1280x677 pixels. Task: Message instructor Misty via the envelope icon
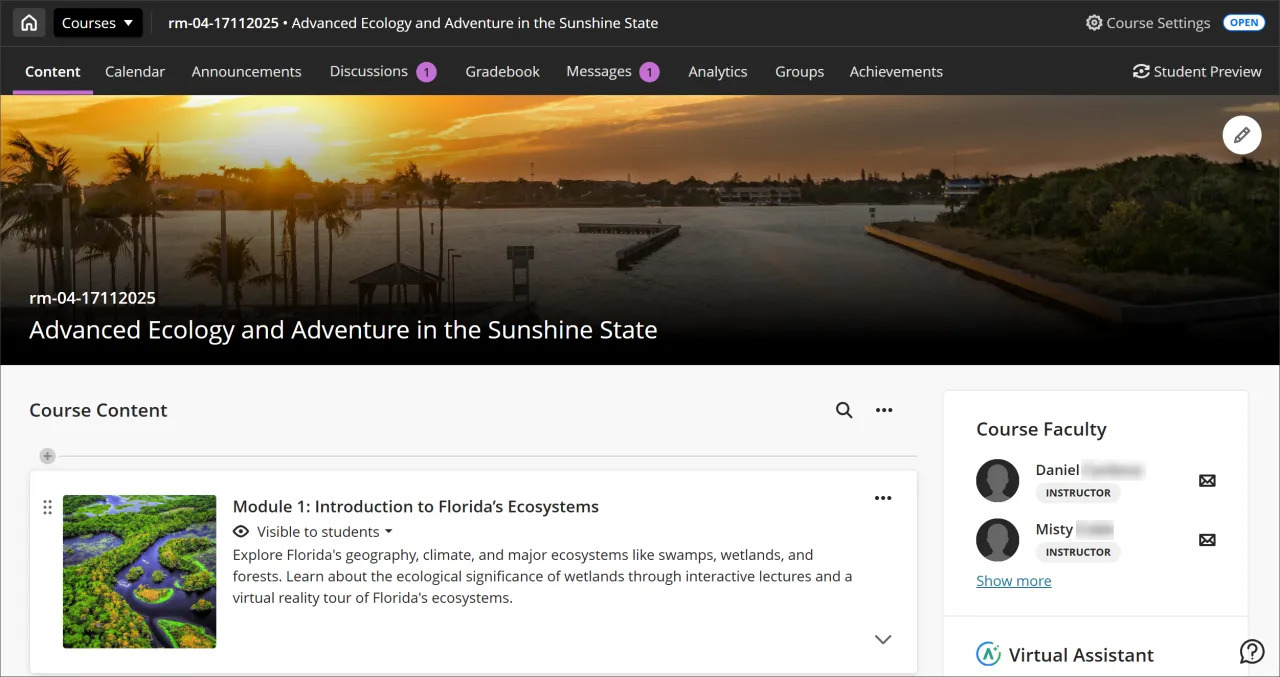(x=1207, y=540)
